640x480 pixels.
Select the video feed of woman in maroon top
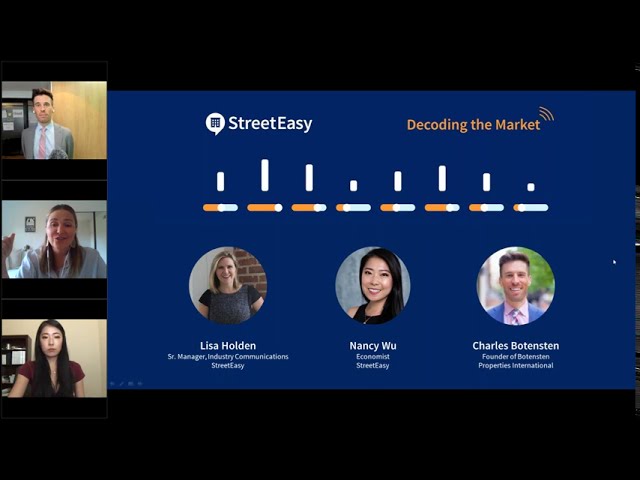tap(54, 358)
